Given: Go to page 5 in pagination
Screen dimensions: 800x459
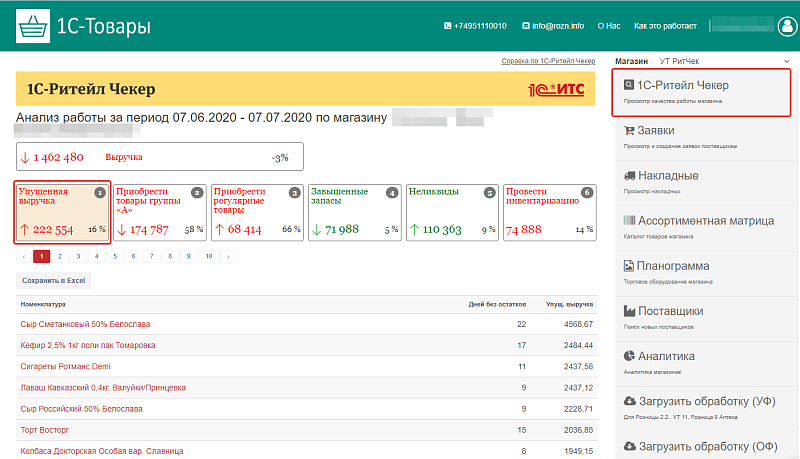Looking at the screenshot, I should click(115, 256).
